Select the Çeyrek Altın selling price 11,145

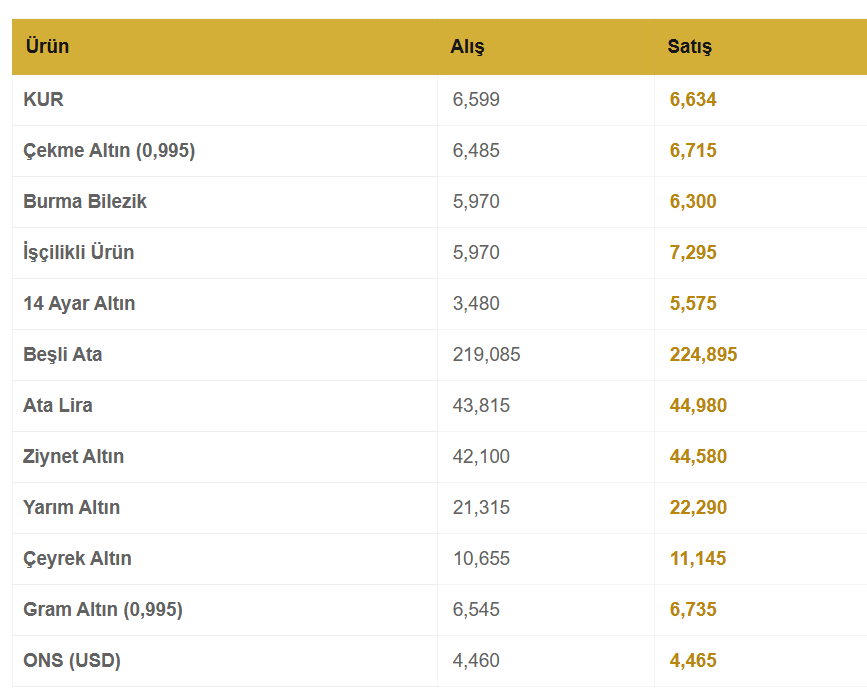point(698,558)
